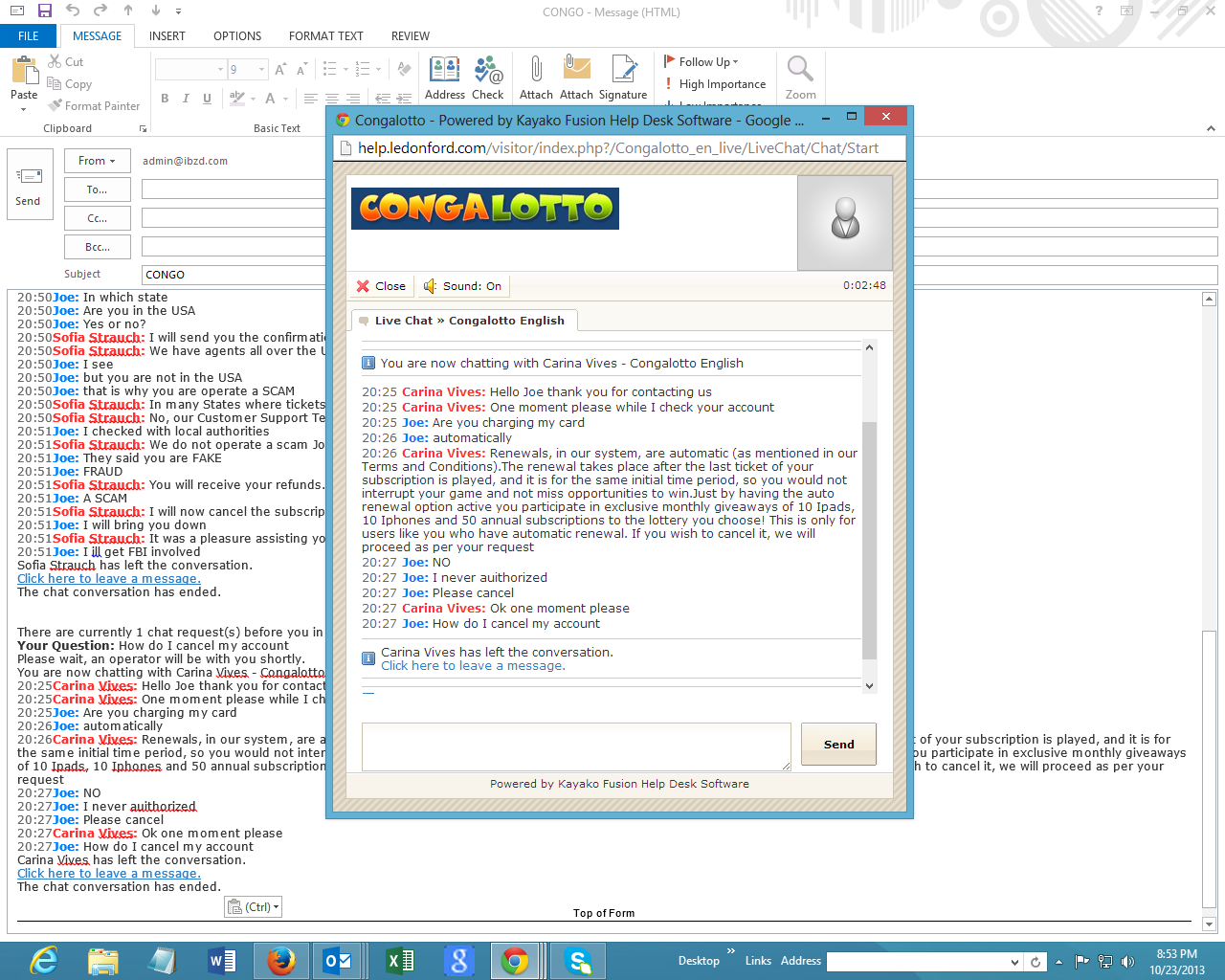Attach an Outlook item
This screenshot has width=1225, height=980.
576,78
